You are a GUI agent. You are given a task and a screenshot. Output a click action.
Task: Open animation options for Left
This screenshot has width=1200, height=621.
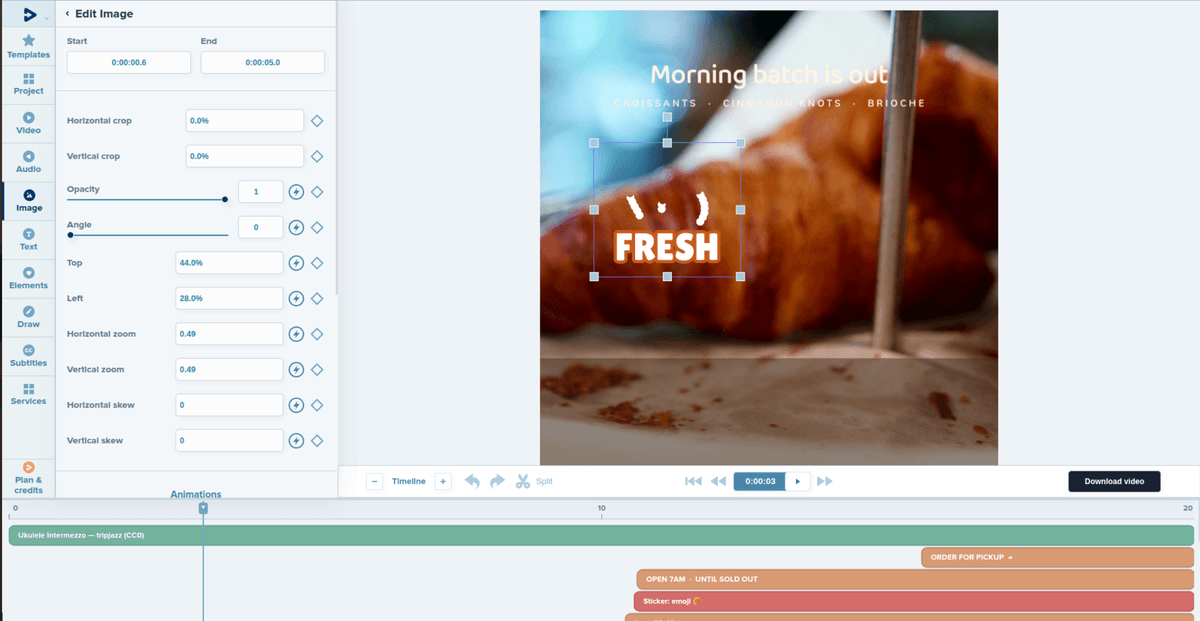(x=296, y=298)
